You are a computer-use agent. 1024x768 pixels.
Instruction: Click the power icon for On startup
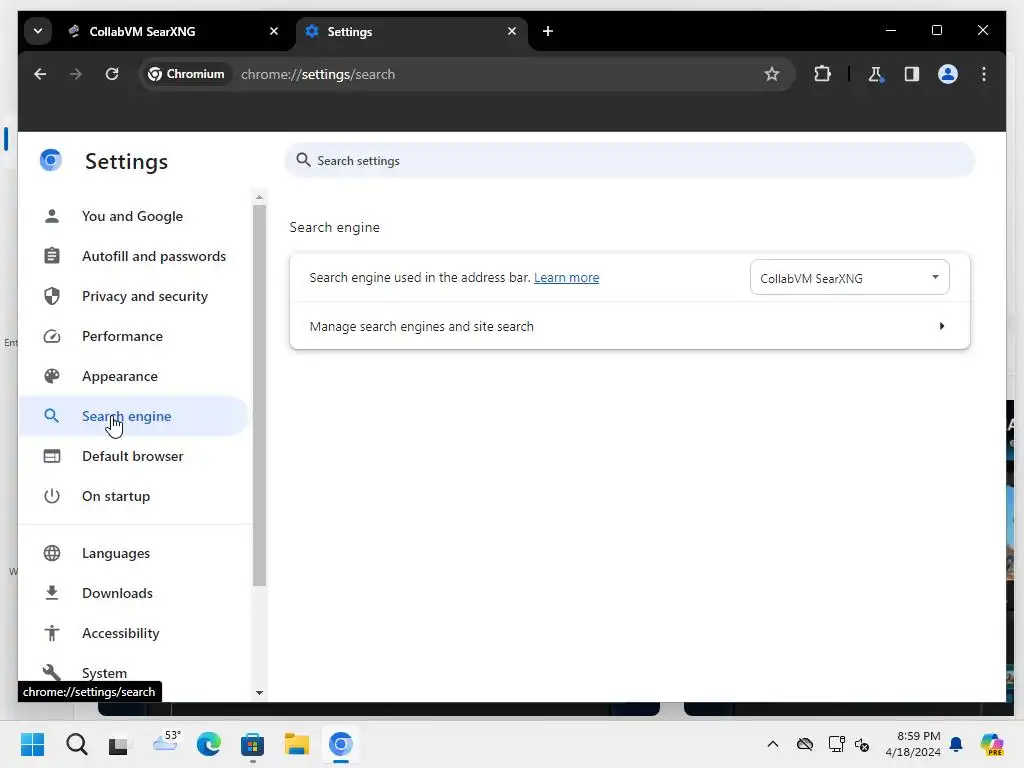click(52, 496)
